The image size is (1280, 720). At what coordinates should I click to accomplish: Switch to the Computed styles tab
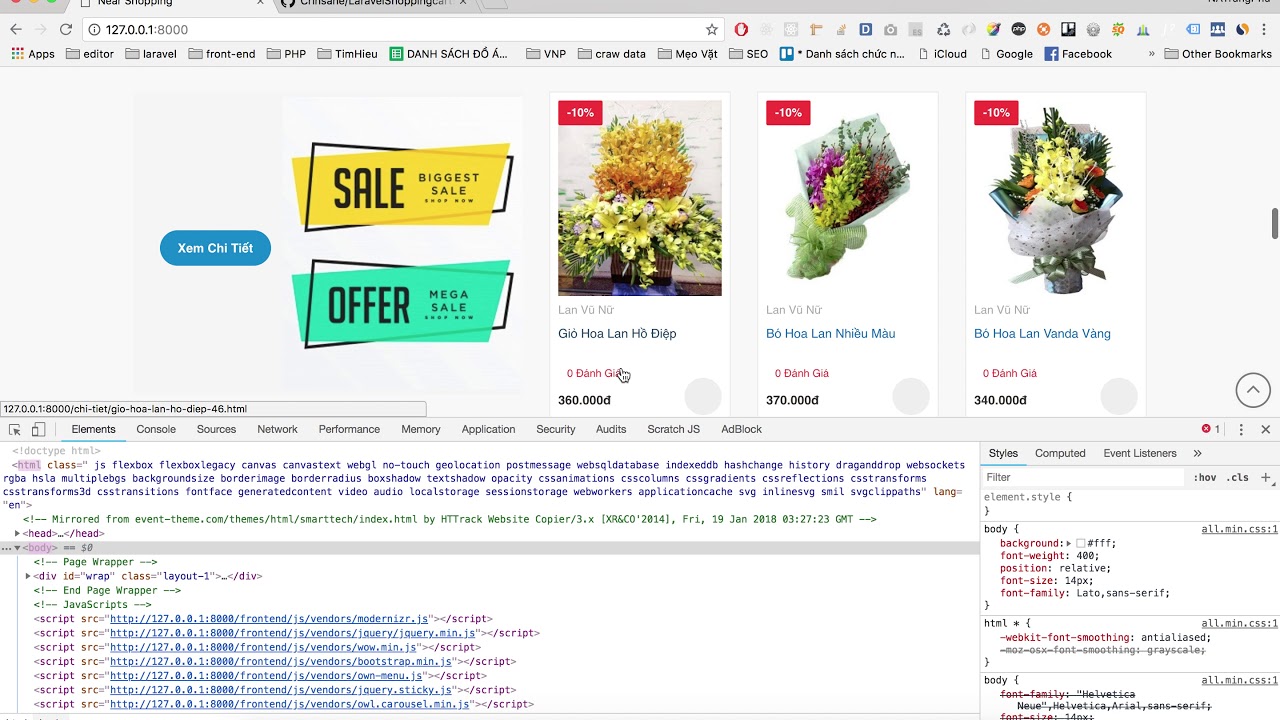1060,453
